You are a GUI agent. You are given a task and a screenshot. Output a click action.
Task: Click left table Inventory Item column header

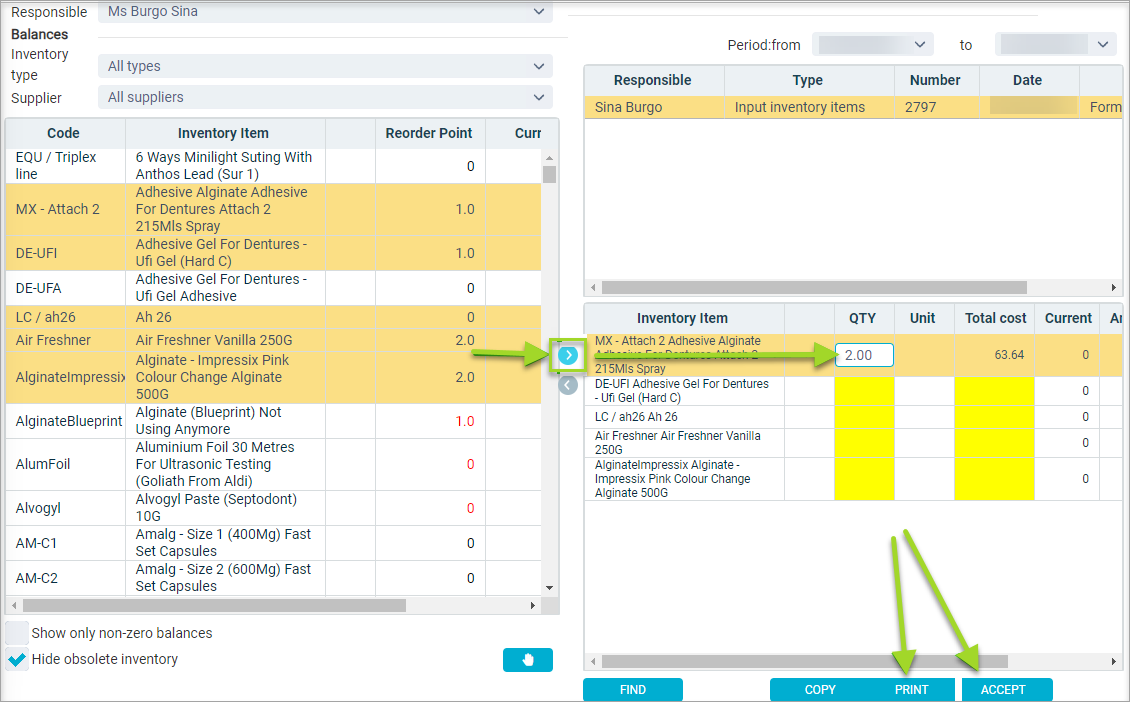point(223,133)
